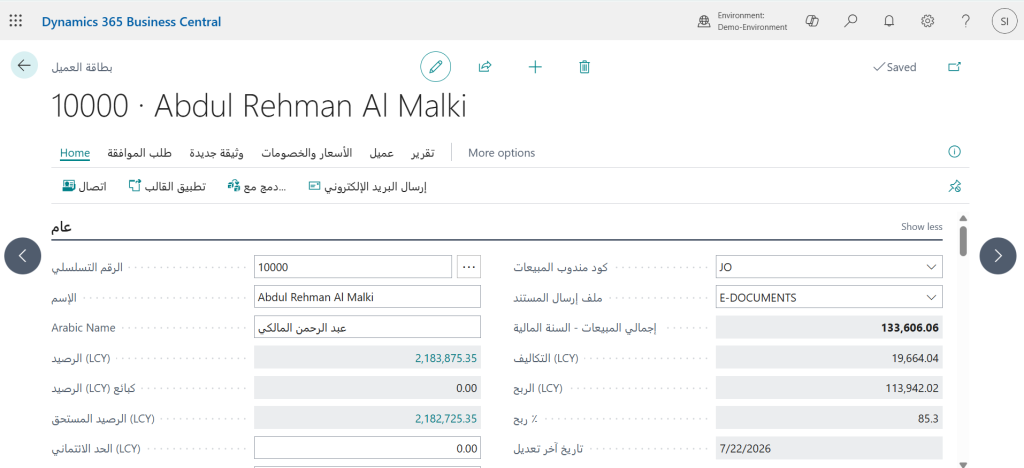The height and width of the screenshot is (468, 1024).
Task: Open the app launcher grid icon
Action: [16, 21]
